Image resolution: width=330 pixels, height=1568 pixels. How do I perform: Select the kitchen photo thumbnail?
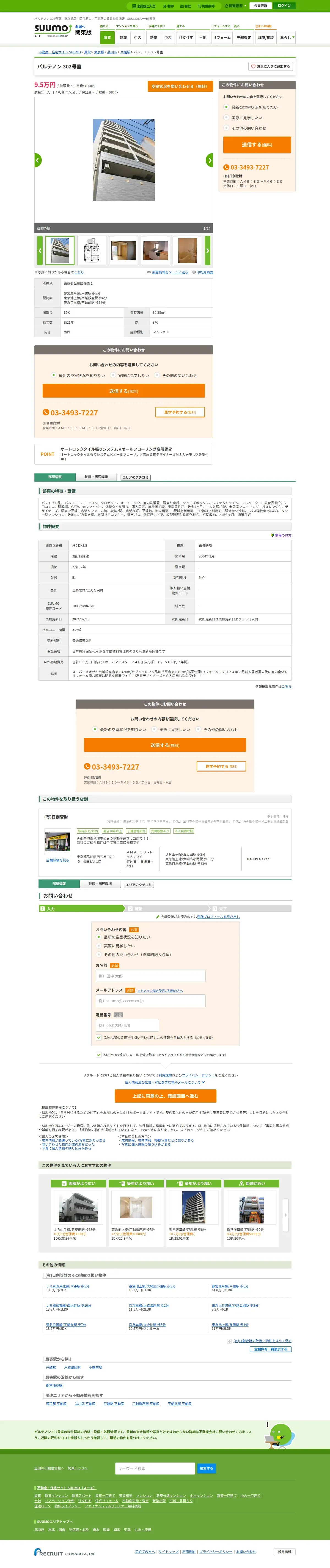155,250
